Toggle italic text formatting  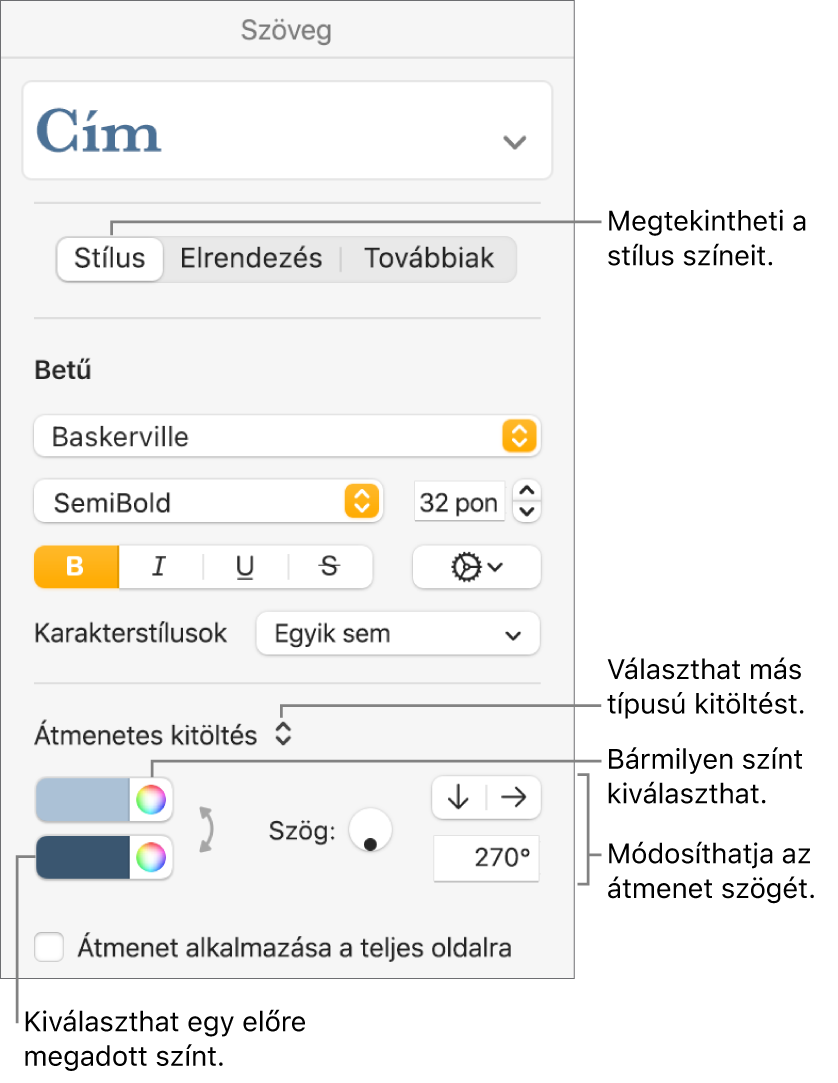pyautogui.click(x=159, y=567)
